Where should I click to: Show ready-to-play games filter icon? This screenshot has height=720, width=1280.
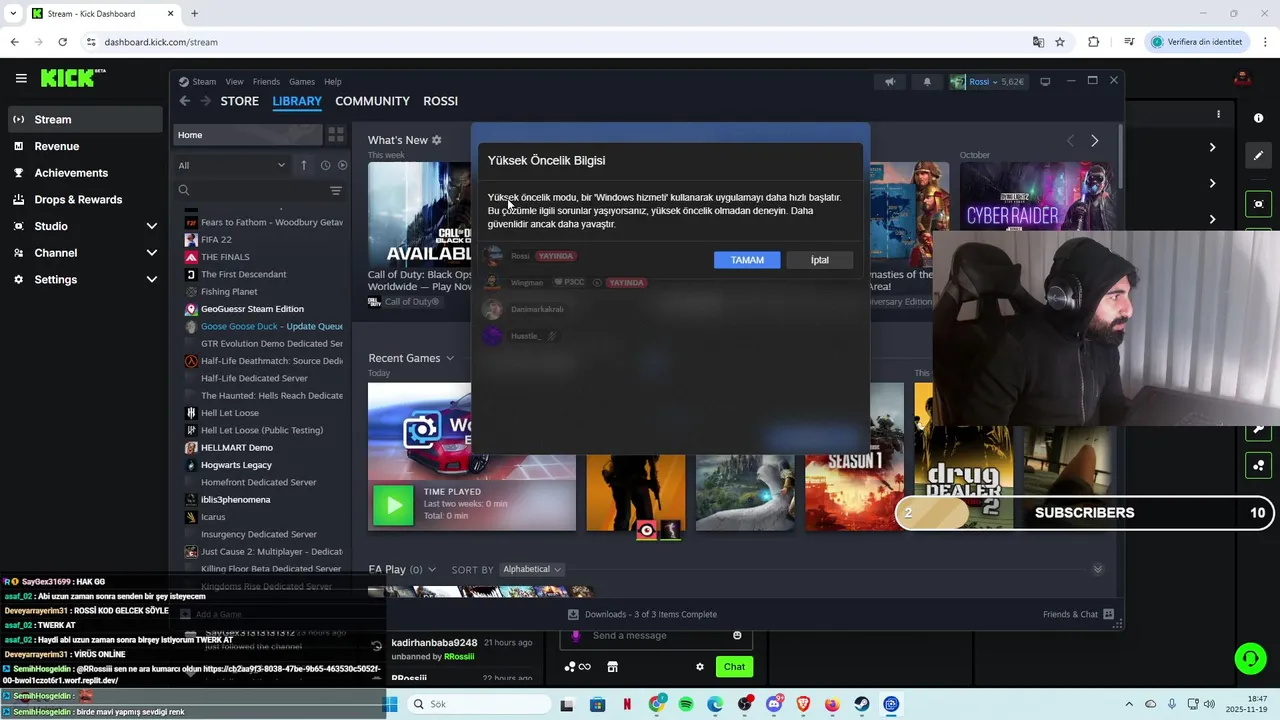[x=342, y=165]
